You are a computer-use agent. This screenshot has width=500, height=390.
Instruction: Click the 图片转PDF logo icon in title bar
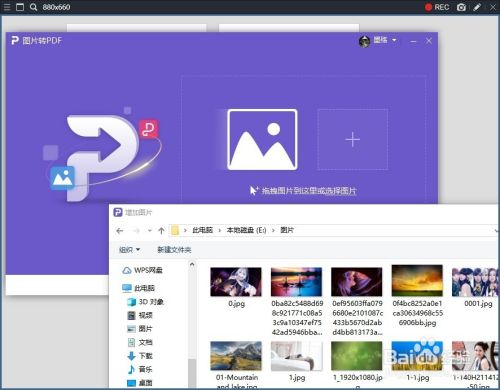(15, 41)
